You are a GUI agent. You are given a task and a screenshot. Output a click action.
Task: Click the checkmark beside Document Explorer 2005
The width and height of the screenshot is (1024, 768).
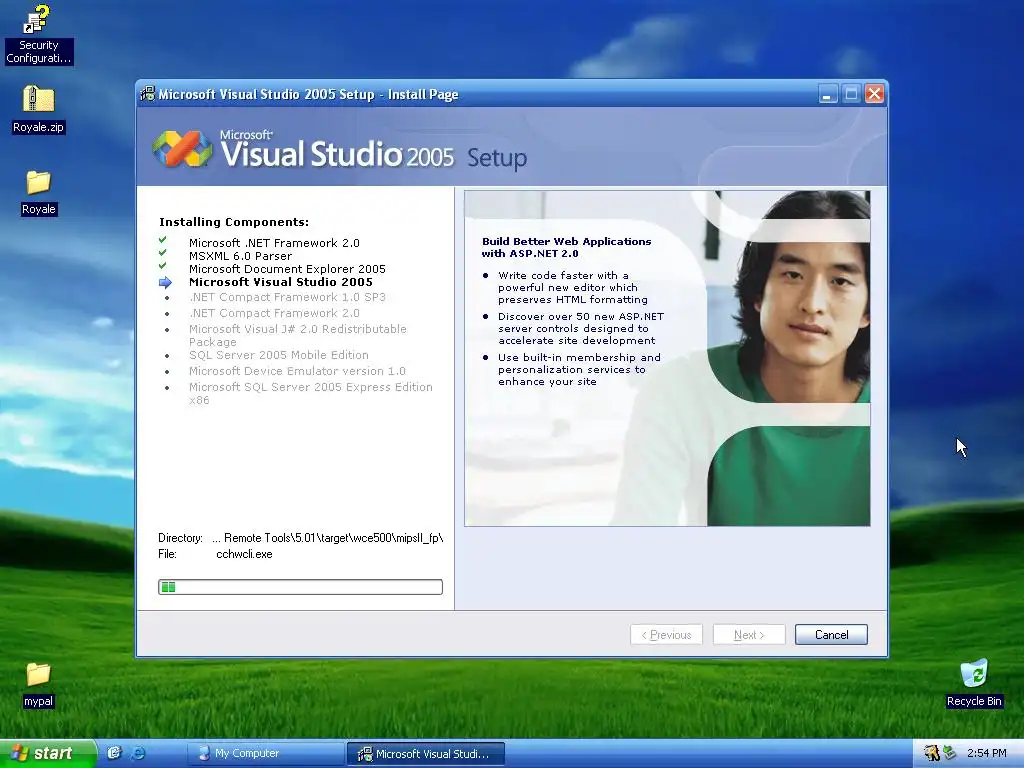tap(163, 266)
